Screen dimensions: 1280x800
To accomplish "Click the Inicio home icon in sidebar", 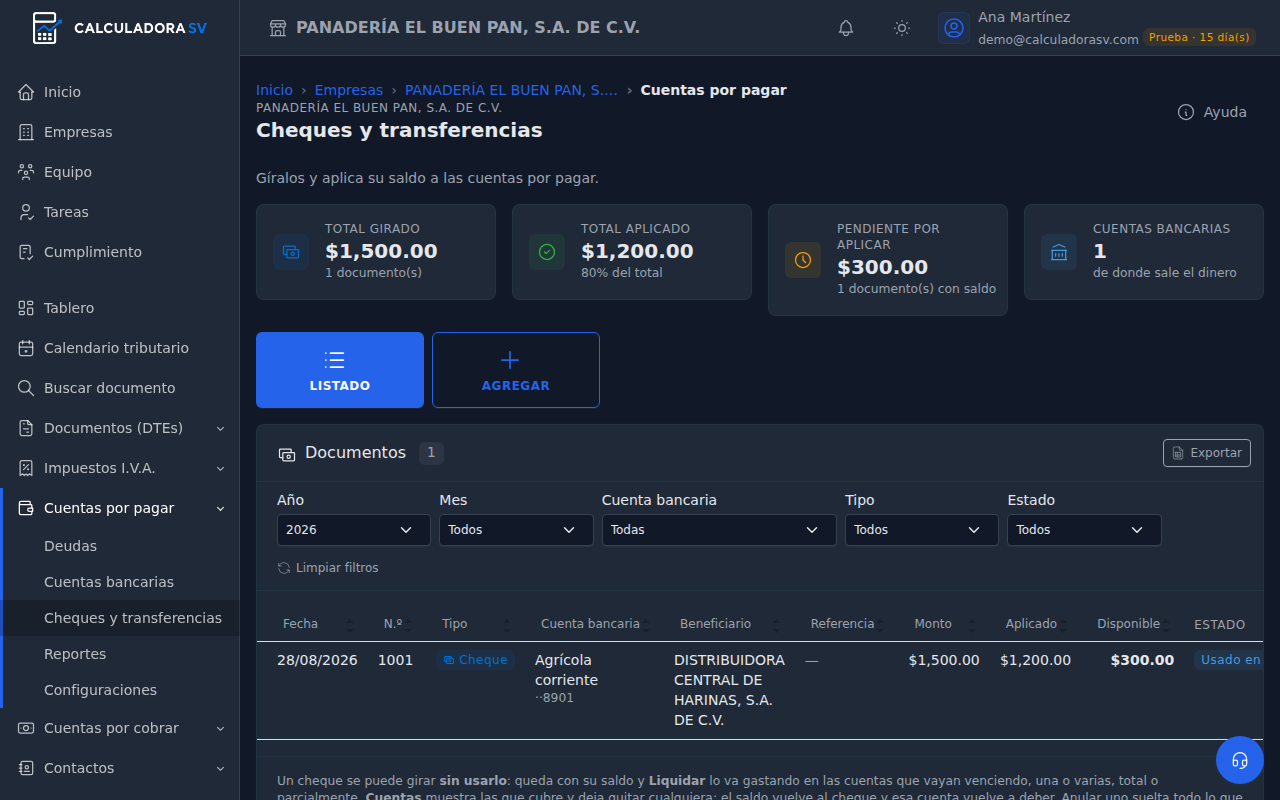I will (26, 92).
